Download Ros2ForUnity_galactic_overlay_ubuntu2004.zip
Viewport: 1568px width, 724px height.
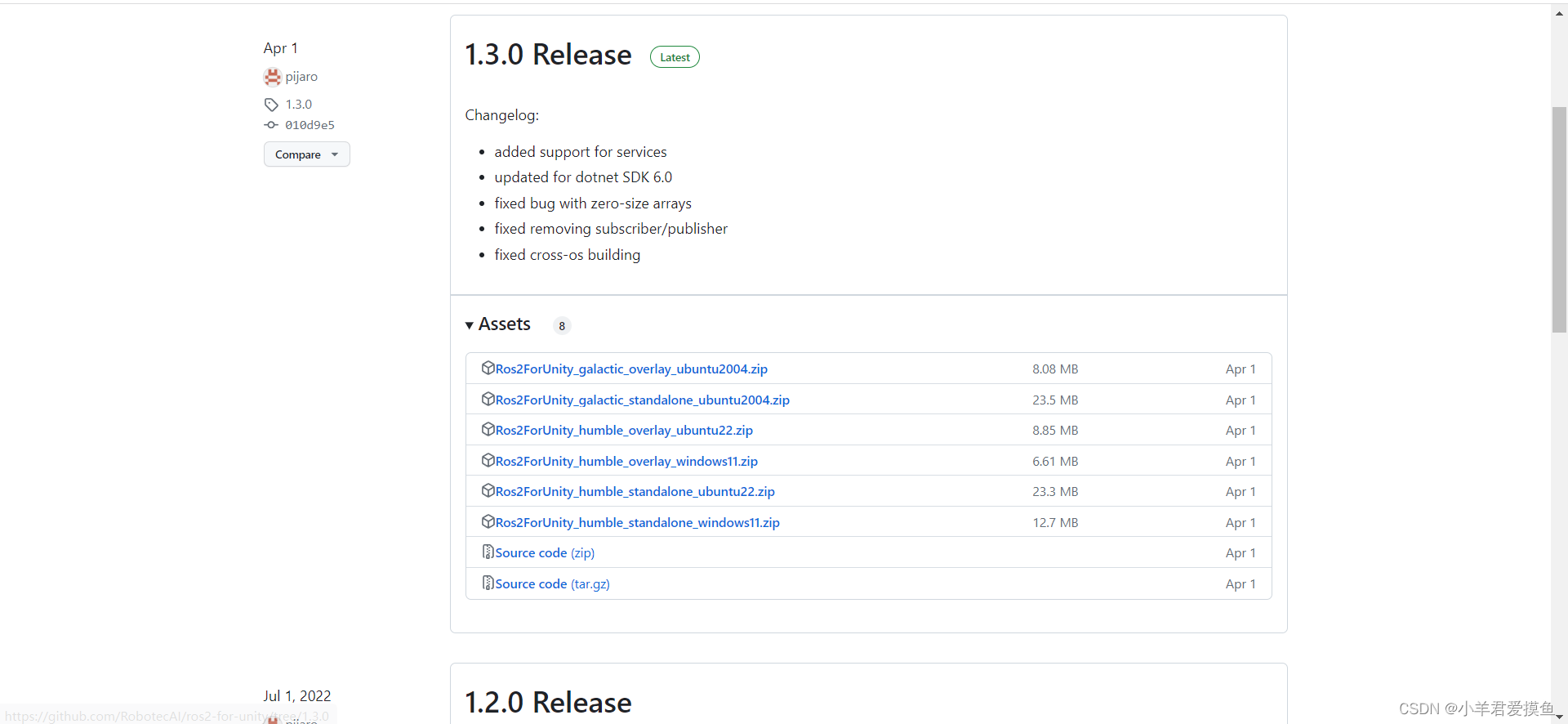(631, 369)
